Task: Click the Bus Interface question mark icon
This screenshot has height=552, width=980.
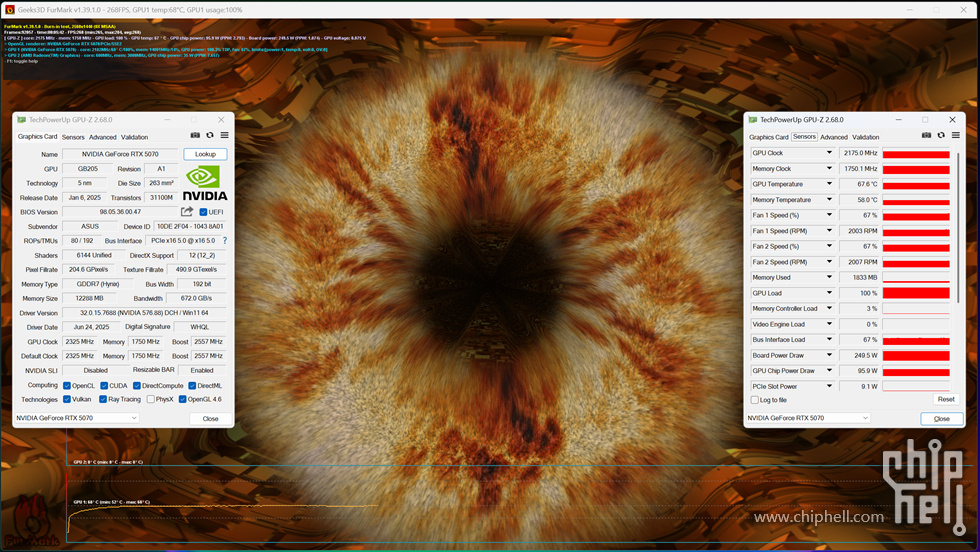Action: (x=225, y=241)
